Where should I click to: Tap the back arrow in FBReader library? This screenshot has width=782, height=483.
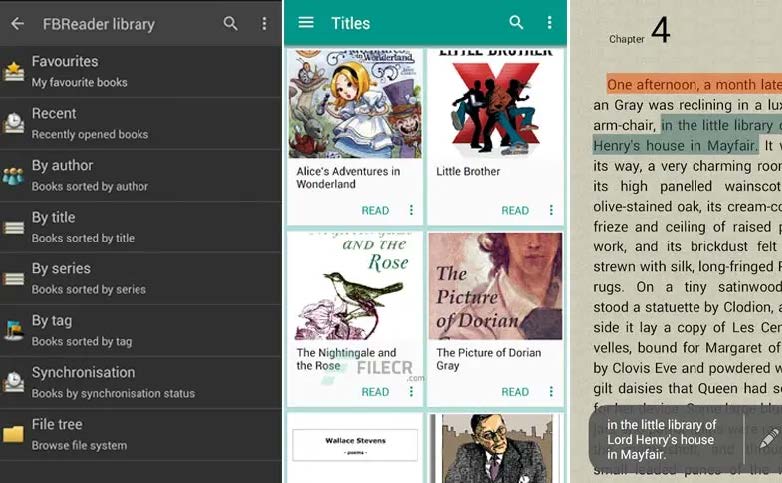point(17,23)
